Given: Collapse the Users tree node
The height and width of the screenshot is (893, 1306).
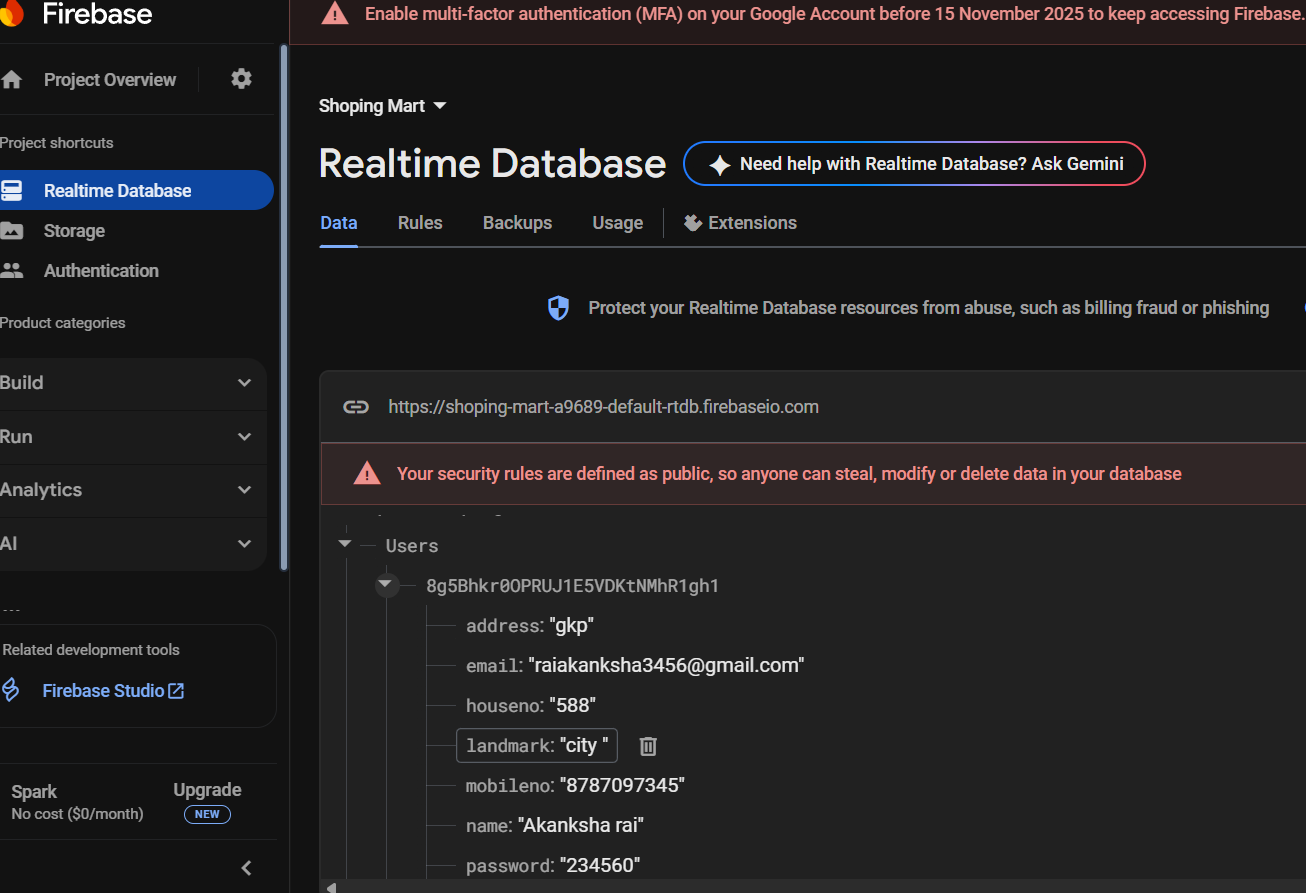Looking at the screenshot, I should pyautogui.click(x=345, y=544).
